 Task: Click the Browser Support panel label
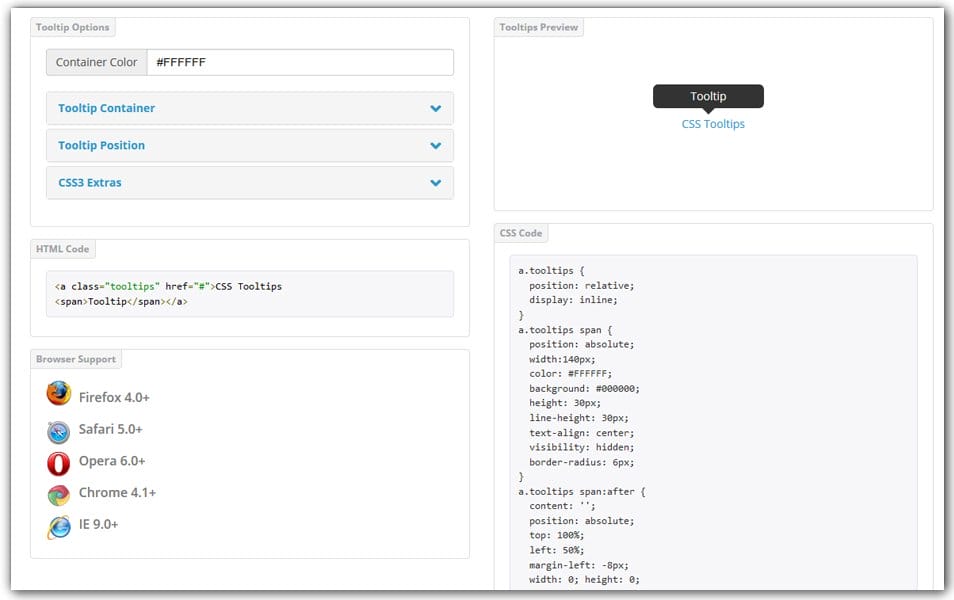pos(76,359)
